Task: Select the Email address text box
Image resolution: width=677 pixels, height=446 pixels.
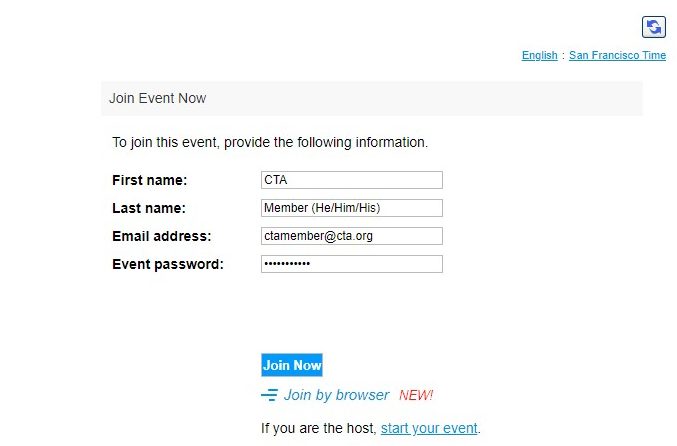Action: pos(351,236)
